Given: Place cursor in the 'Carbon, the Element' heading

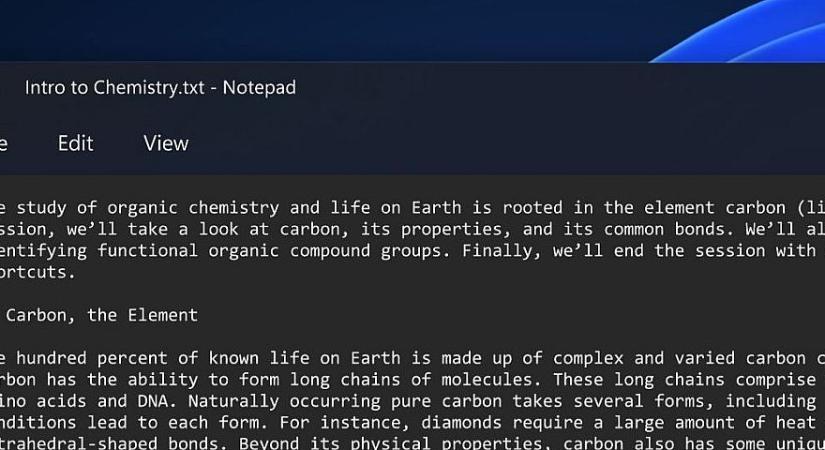Looking at the screenshot, I should pos(102,315).
